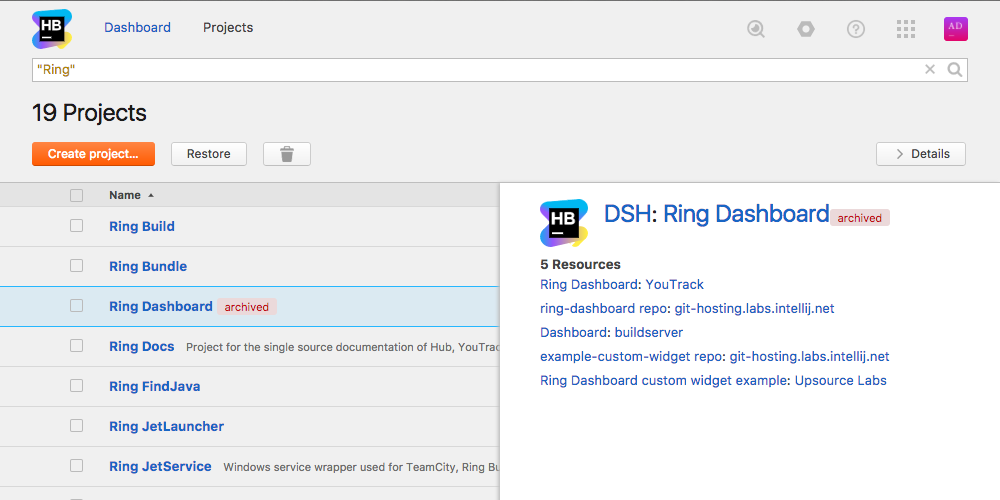Click the Create project button
The image size is (1000, 500).
point(93,154)
